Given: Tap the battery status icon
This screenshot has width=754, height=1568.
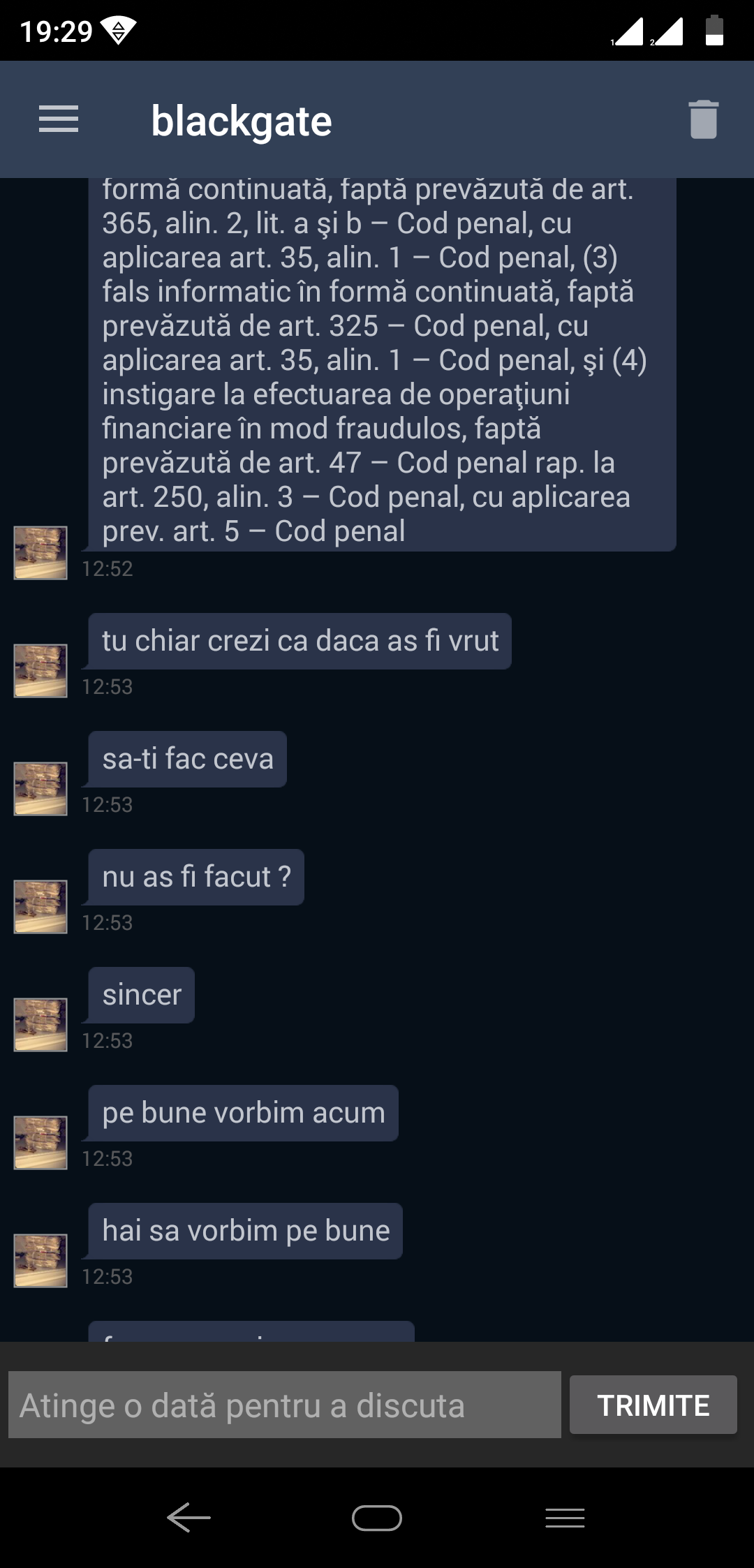Looking at the screenshot, I should coord(714,31).
